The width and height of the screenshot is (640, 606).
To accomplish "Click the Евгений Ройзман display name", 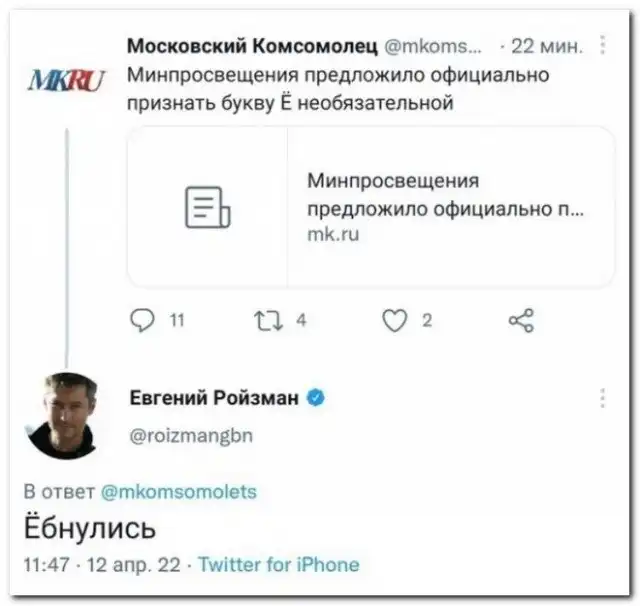I will (214, 398).
